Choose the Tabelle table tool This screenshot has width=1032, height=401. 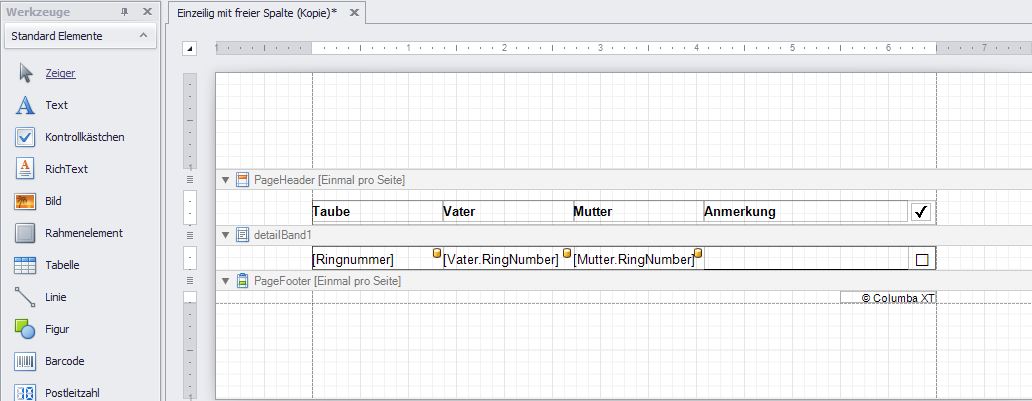[x=26, y=265]
